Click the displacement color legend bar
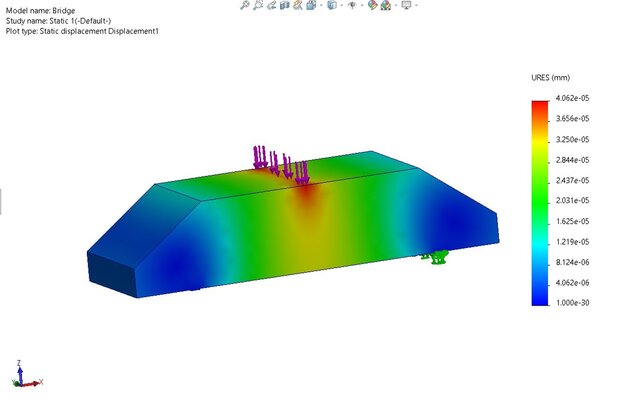The image size is (640, 400). [540, 203]
